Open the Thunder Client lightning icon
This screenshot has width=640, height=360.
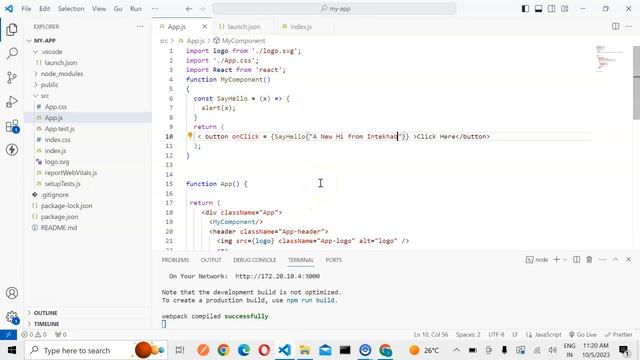12,150
